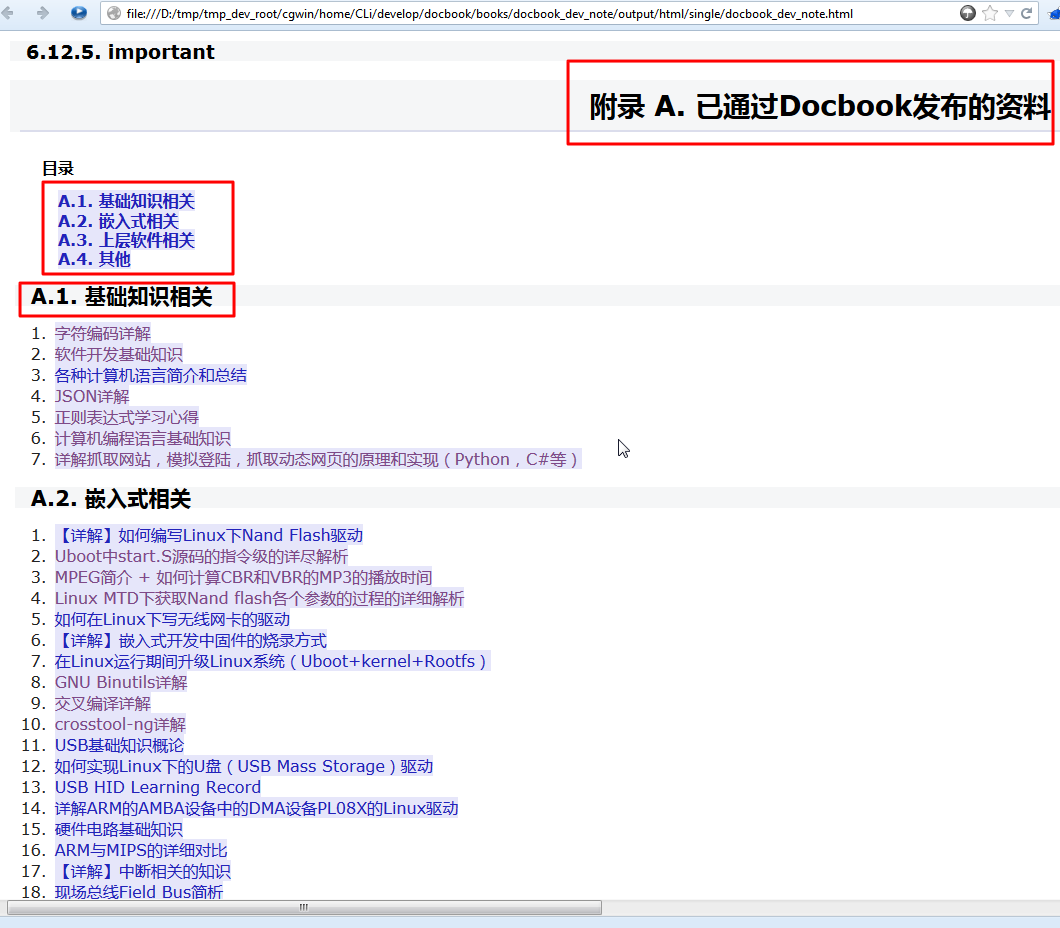
Task: Open the USB基础知识概论 link
Action: coord(120,745)
